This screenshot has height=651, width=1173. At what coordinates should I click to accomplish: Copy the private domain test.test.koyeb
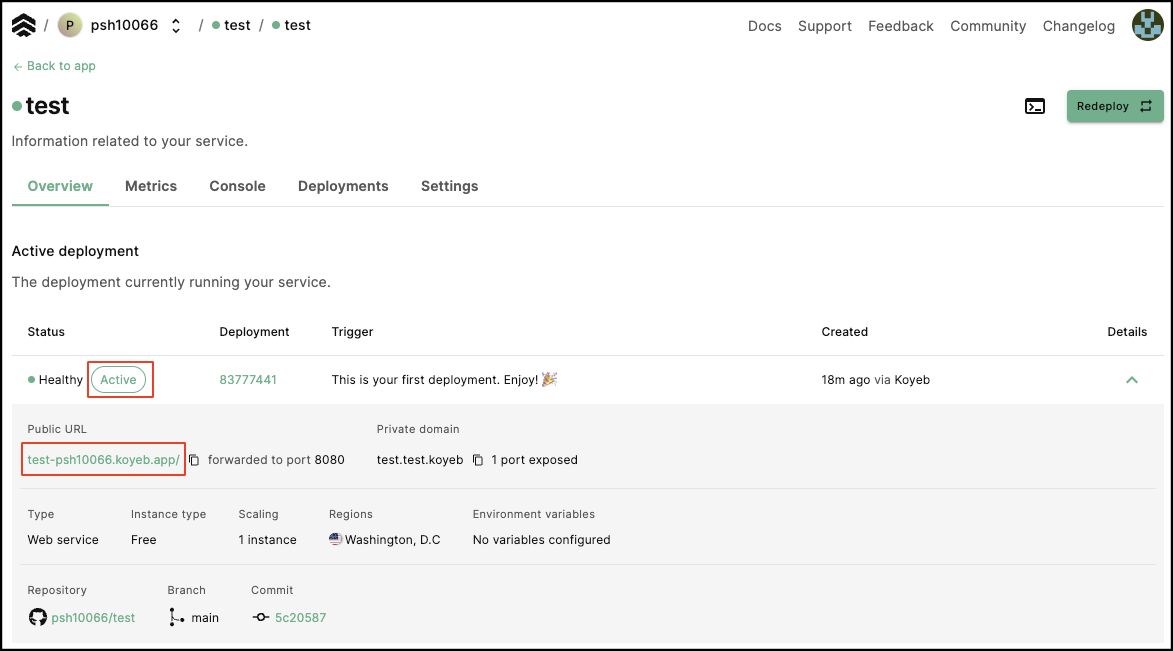pyautogui.click(x=478, y=460)
